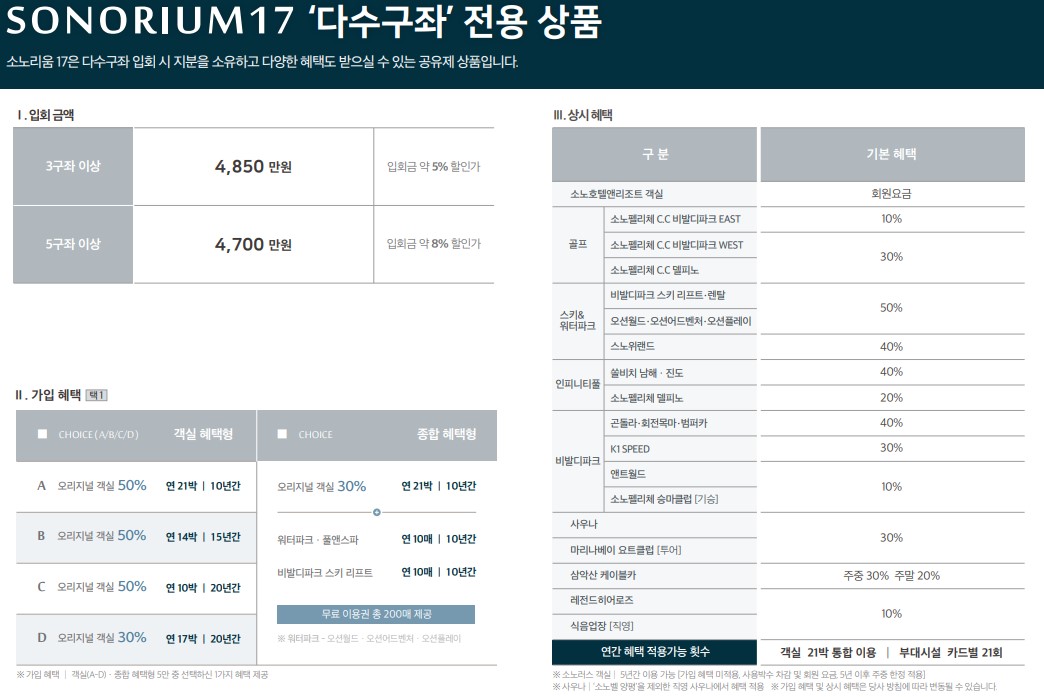Select the 5구좌 이상 row header
1044x697 pixels.
coord(73,244)
